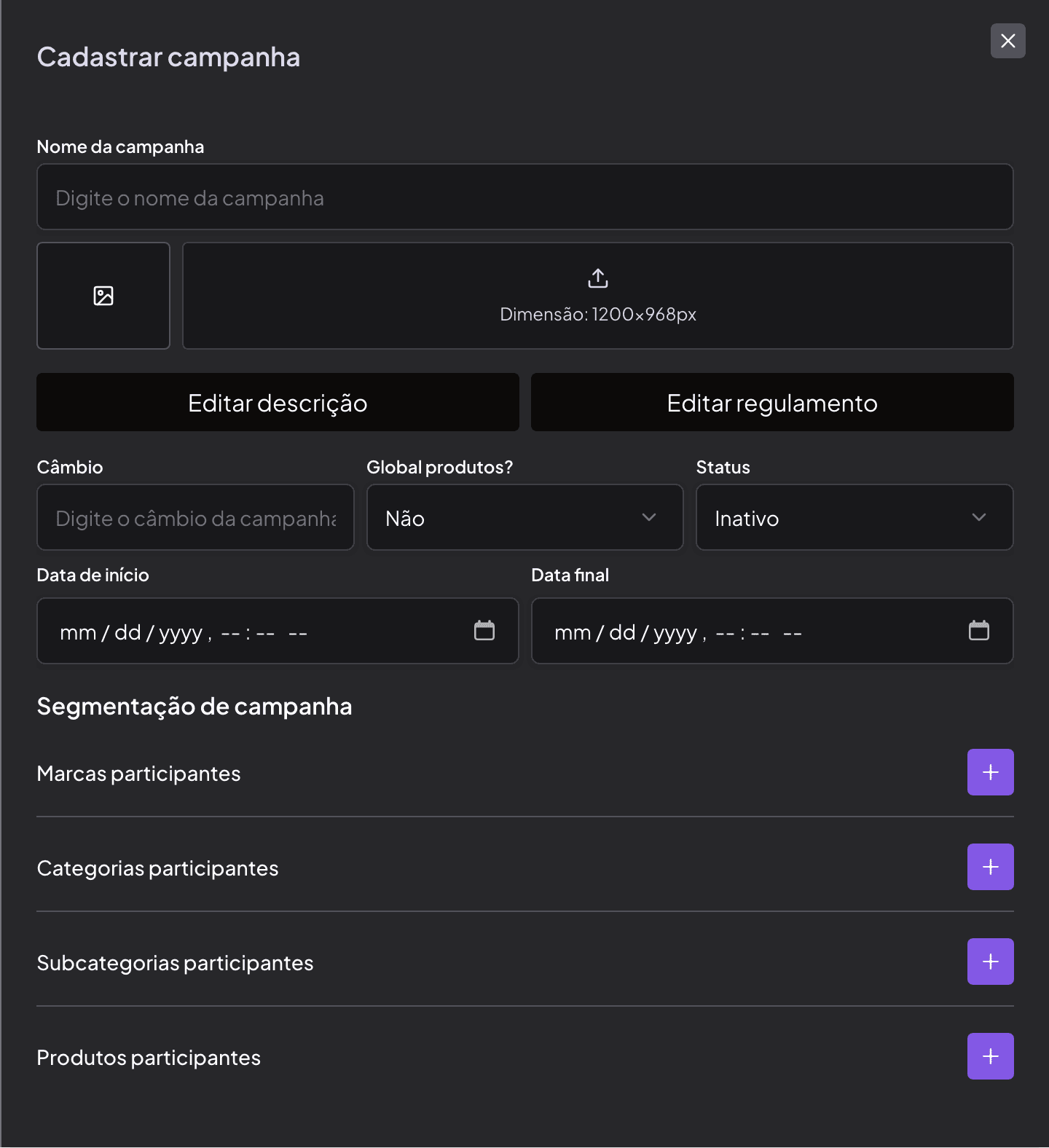Click the Editar regulamento button
1049x1148 pixels.
coord(772,403)
